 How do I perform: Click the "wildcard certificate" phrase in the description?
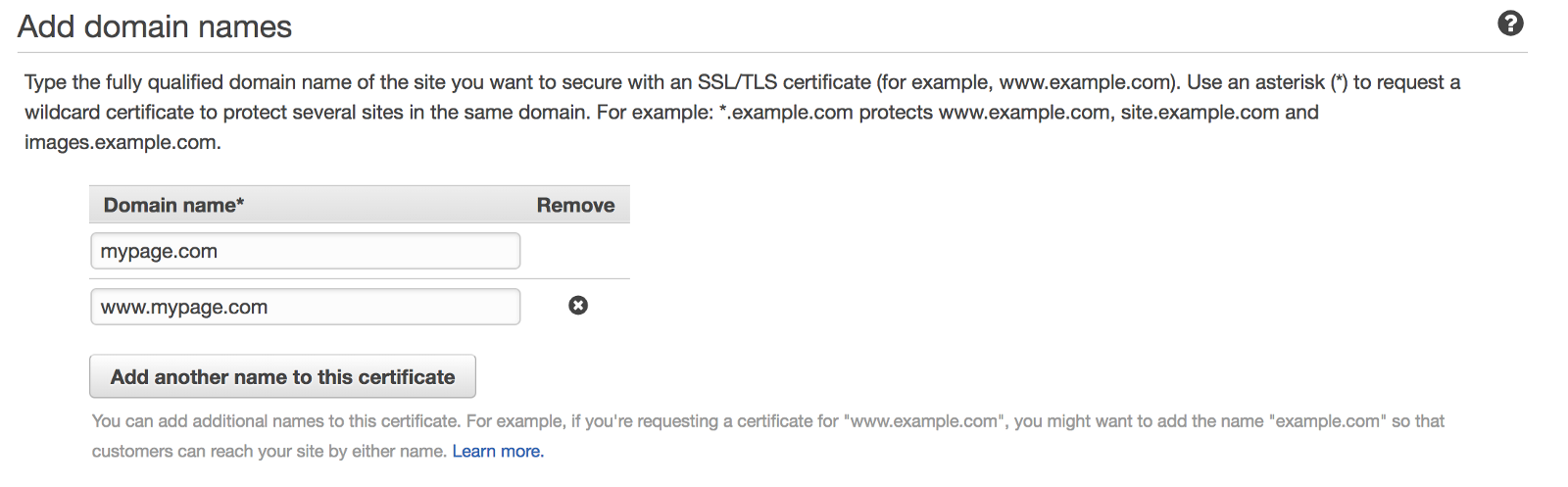pos(109,113)
